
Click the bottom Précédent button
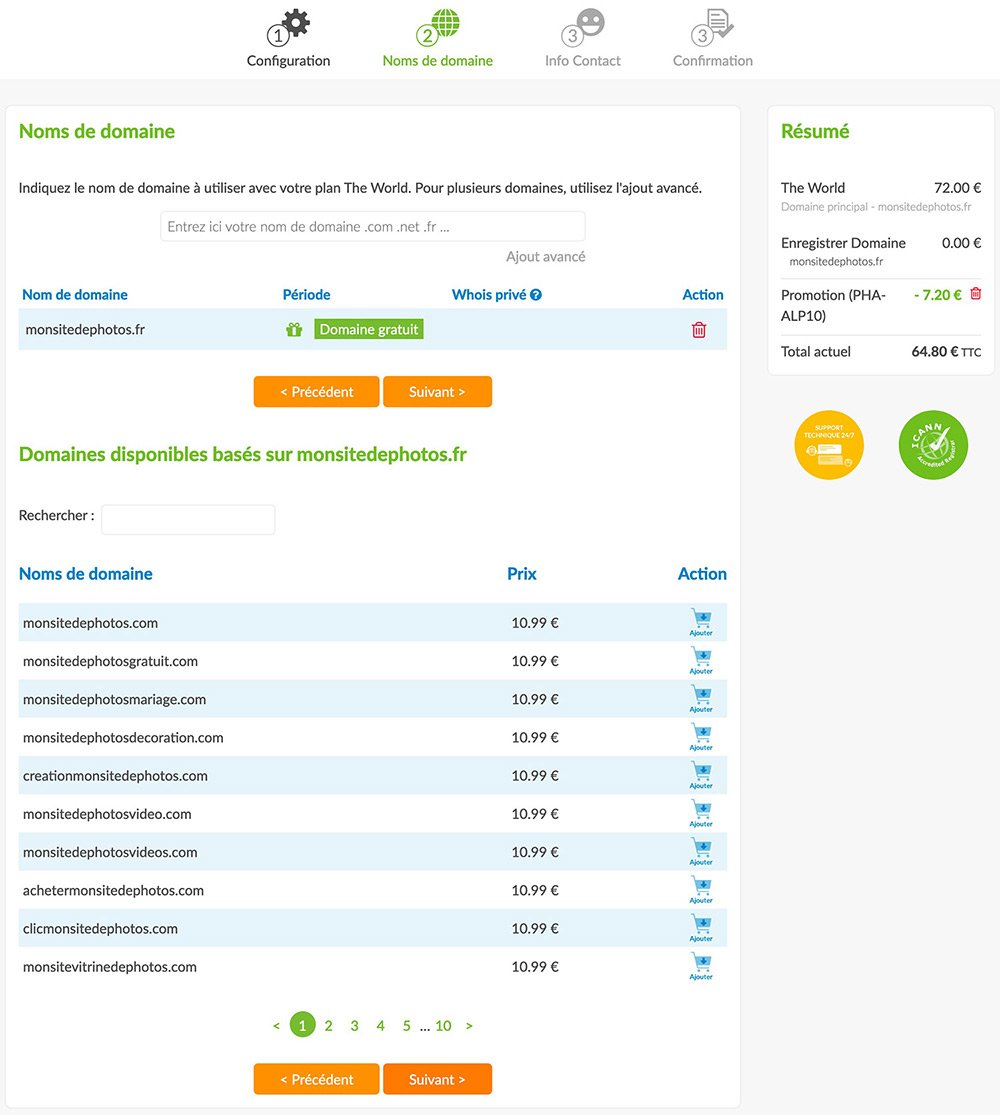(316, 1080)
